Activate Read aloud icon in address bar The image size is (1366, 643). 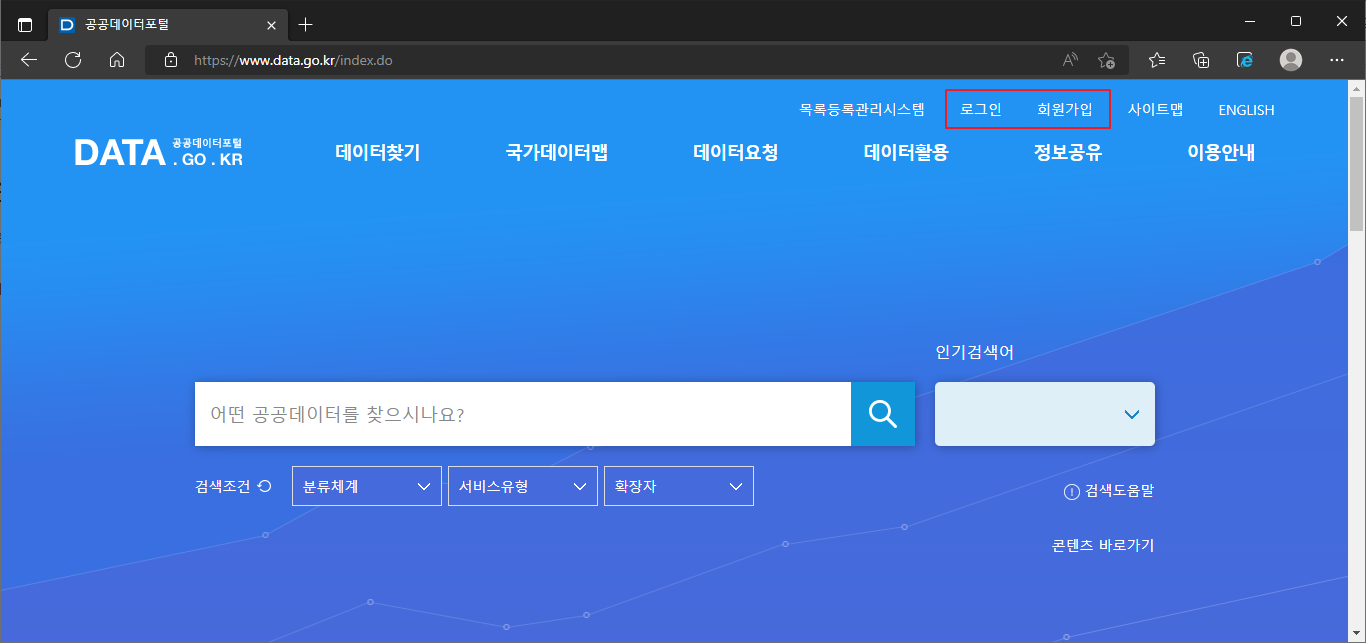[1070, 60]
